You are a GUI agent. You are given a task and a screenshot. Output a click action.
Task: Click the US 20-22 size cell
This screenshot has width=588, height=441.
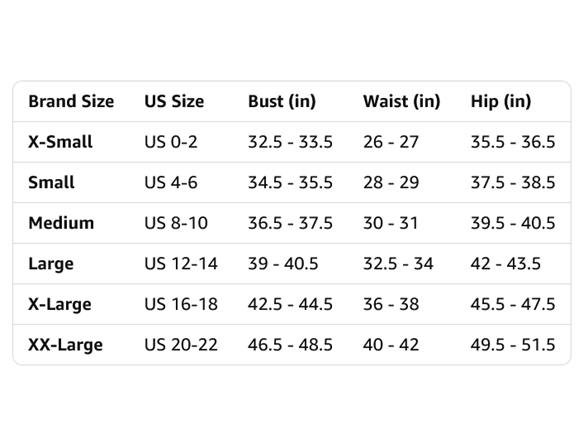tap(181, 345)
